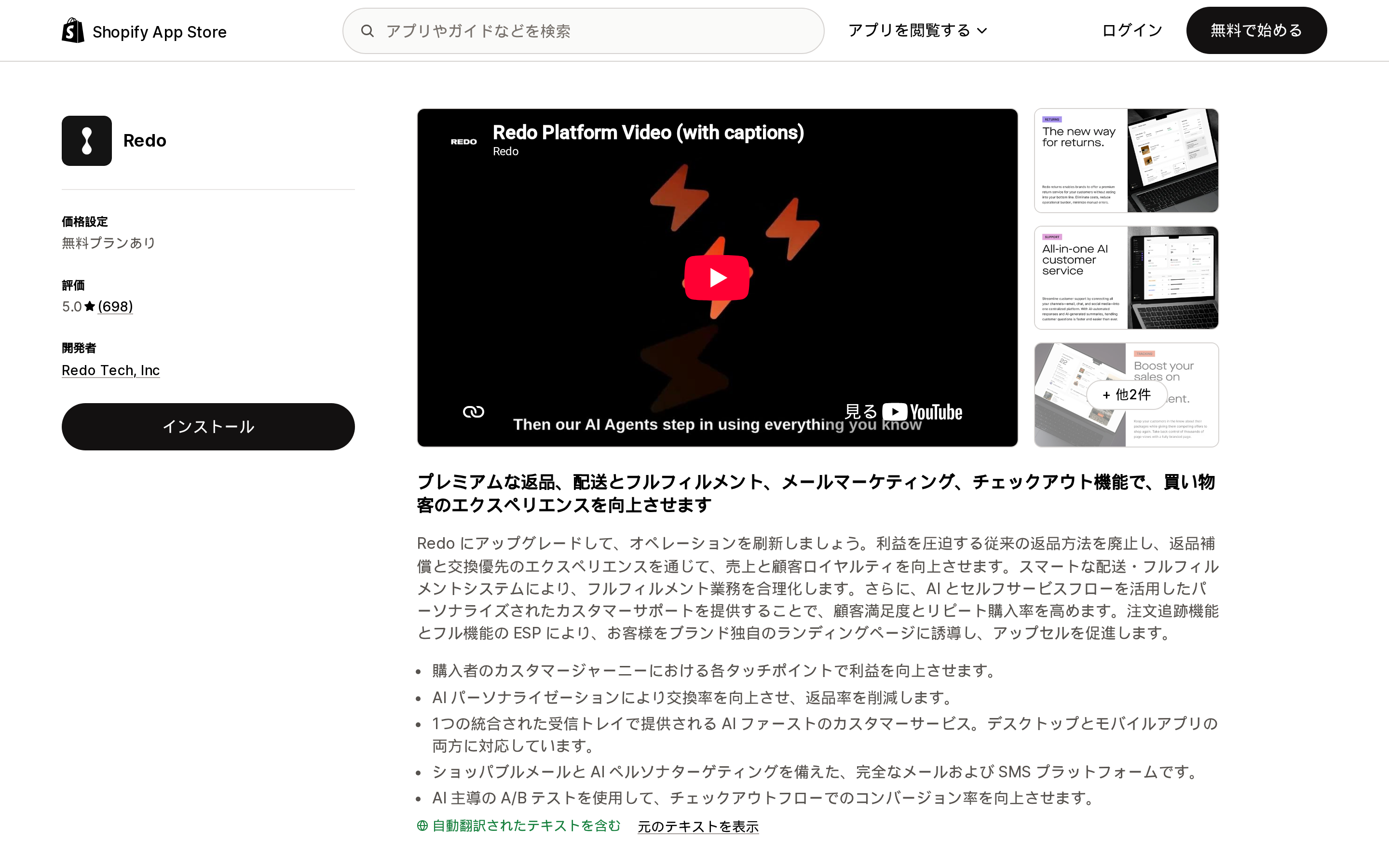The height and width of the screenshot is (868, 1389).
Task: Click the rating star icon
Action: pyautogui.click(x=90, y=307)
